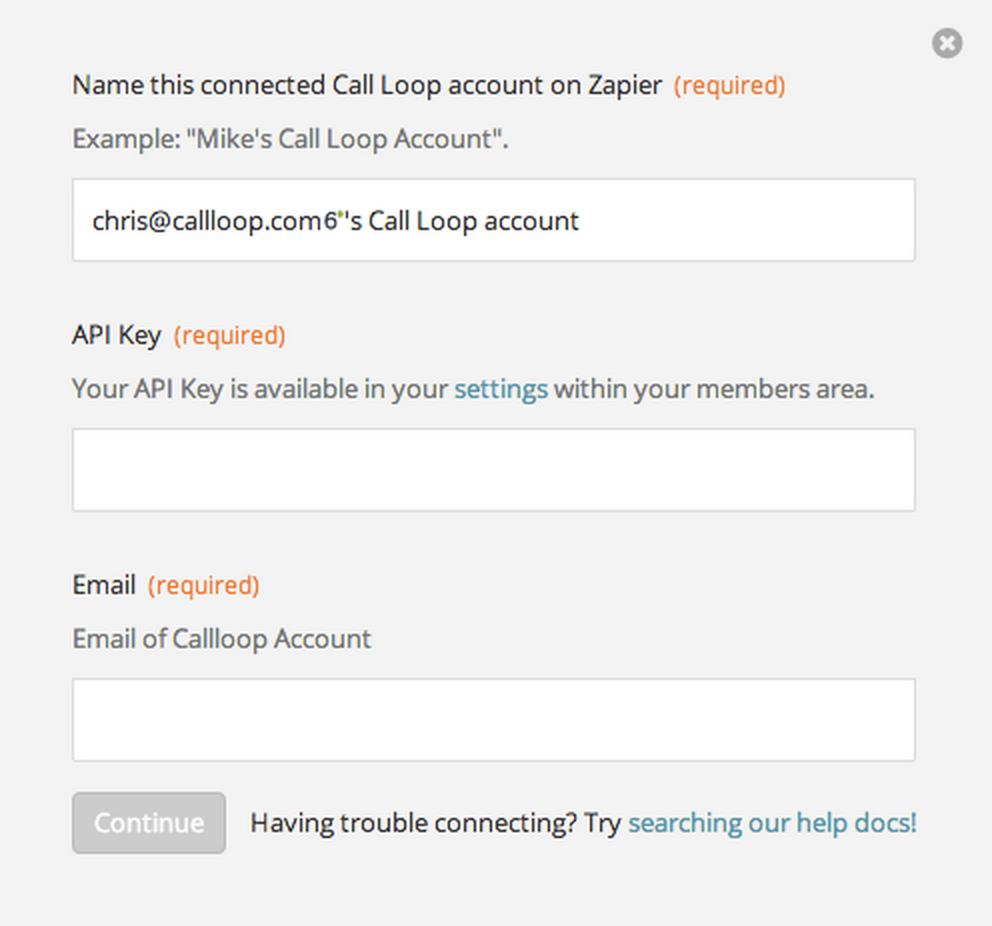Close the Call Loop connection dialog
Screen dimensions: 992x926
coord(947,43)
